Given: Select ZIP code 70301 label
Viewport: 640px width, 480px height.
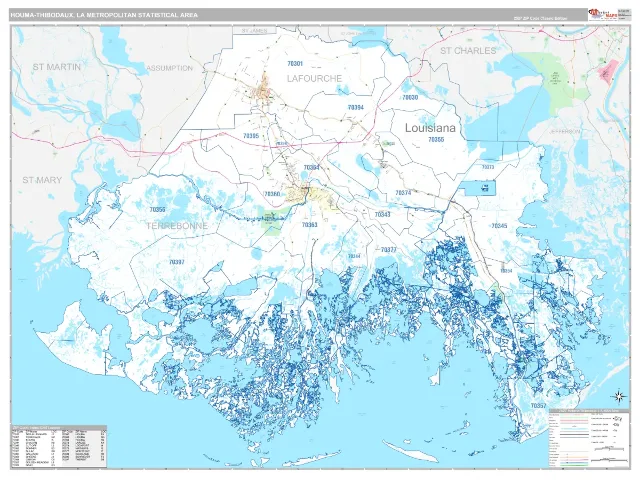Looking at the screenshot, I should (295, 63).
